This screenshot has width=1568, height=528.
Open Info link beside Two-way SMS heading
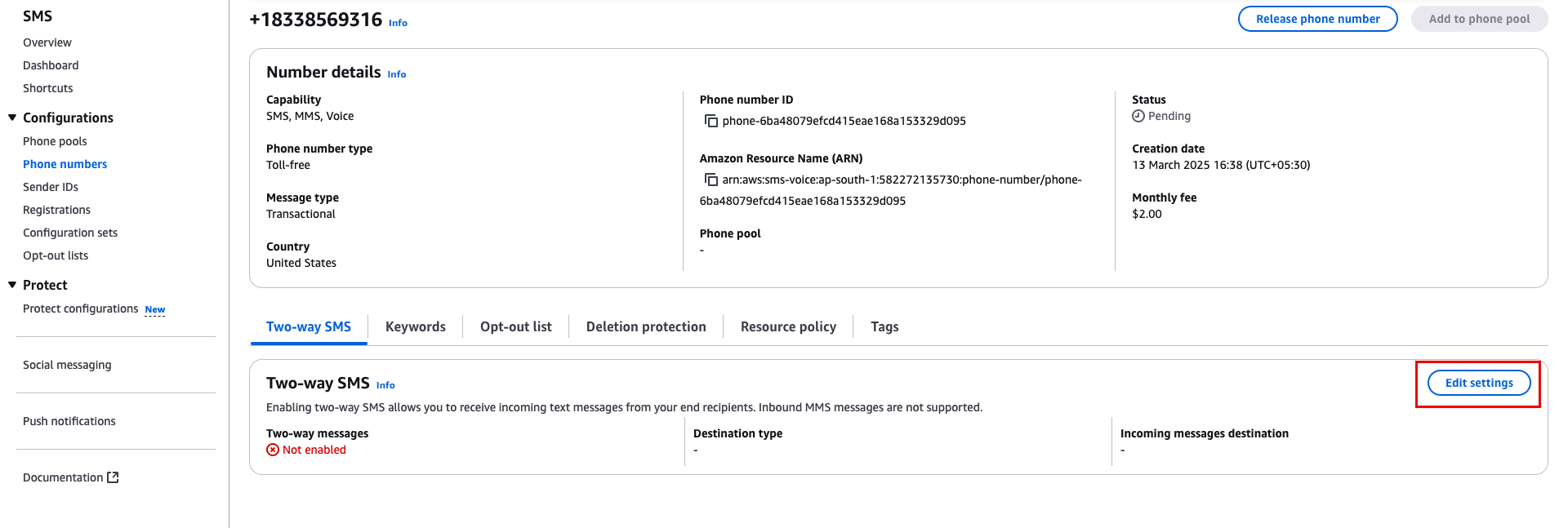[x=385, y=385]
